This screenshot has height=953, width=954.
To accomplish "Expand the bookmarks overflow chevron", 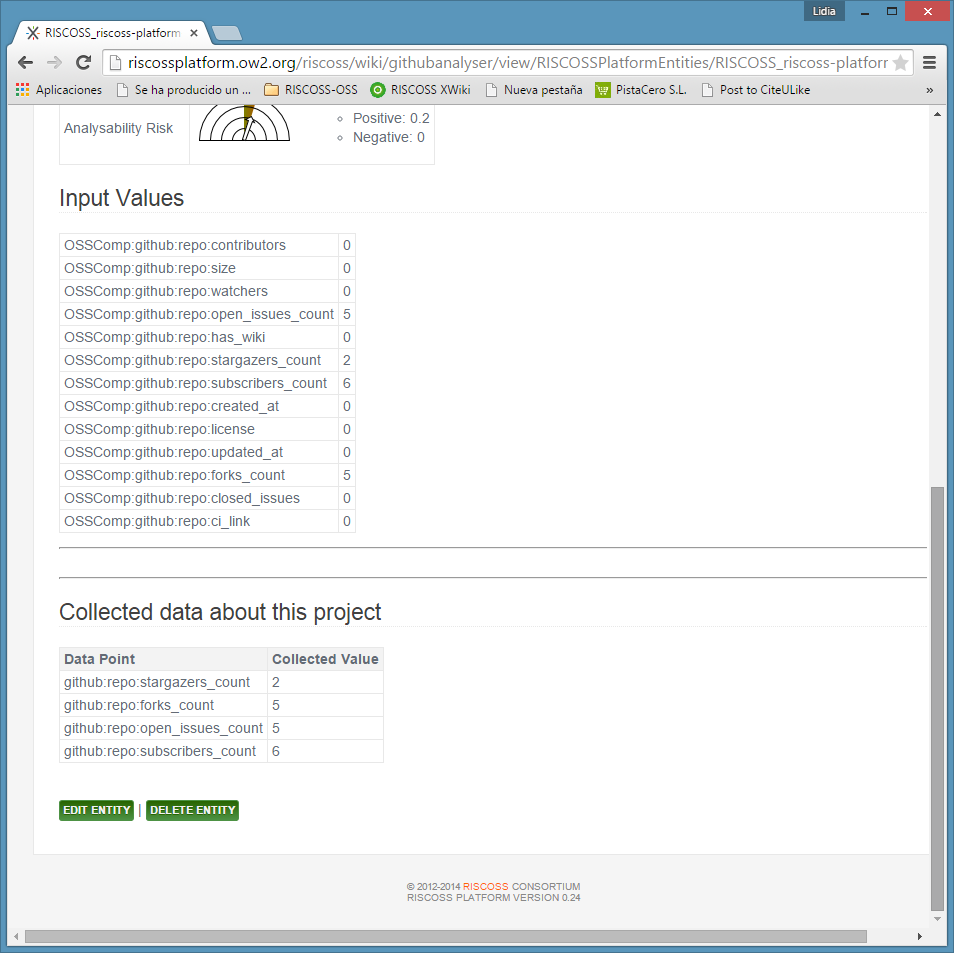I will tap(930, 90).
